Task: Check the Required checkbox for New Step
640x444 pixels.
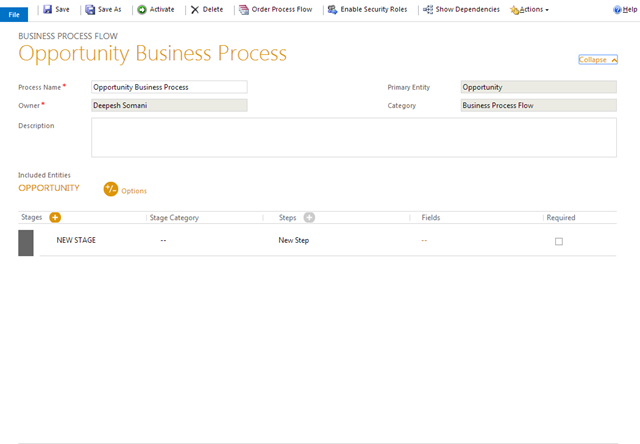Action: (x=558, y=241)
